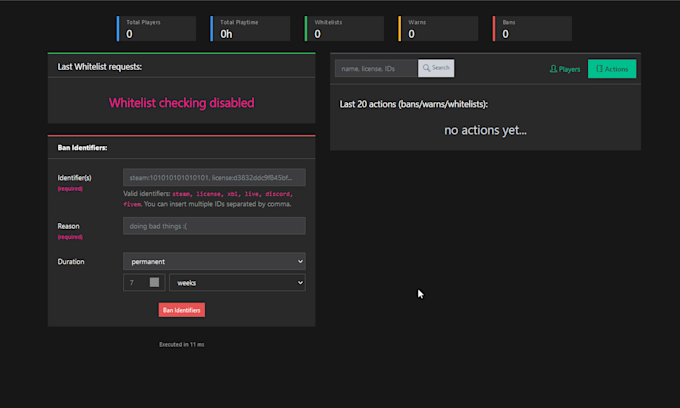680x408 pixels.
Task: Click the Identifier(s) input field
Action: [213, 177]
